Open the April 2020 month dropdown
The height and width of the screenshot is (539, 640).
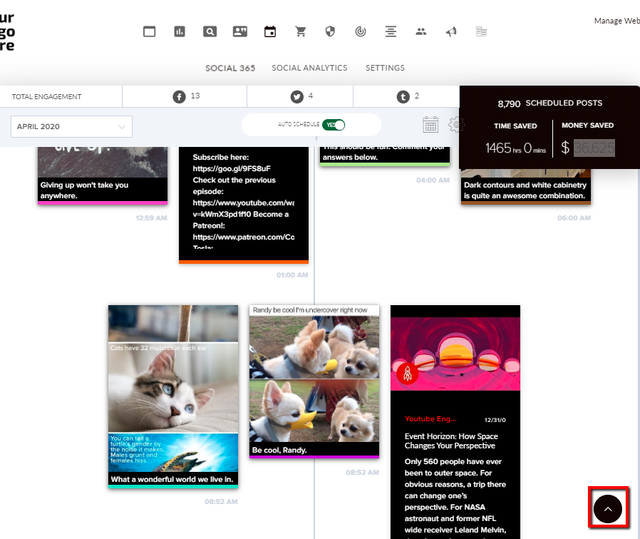pyautogui.click(x=71, y=126)
